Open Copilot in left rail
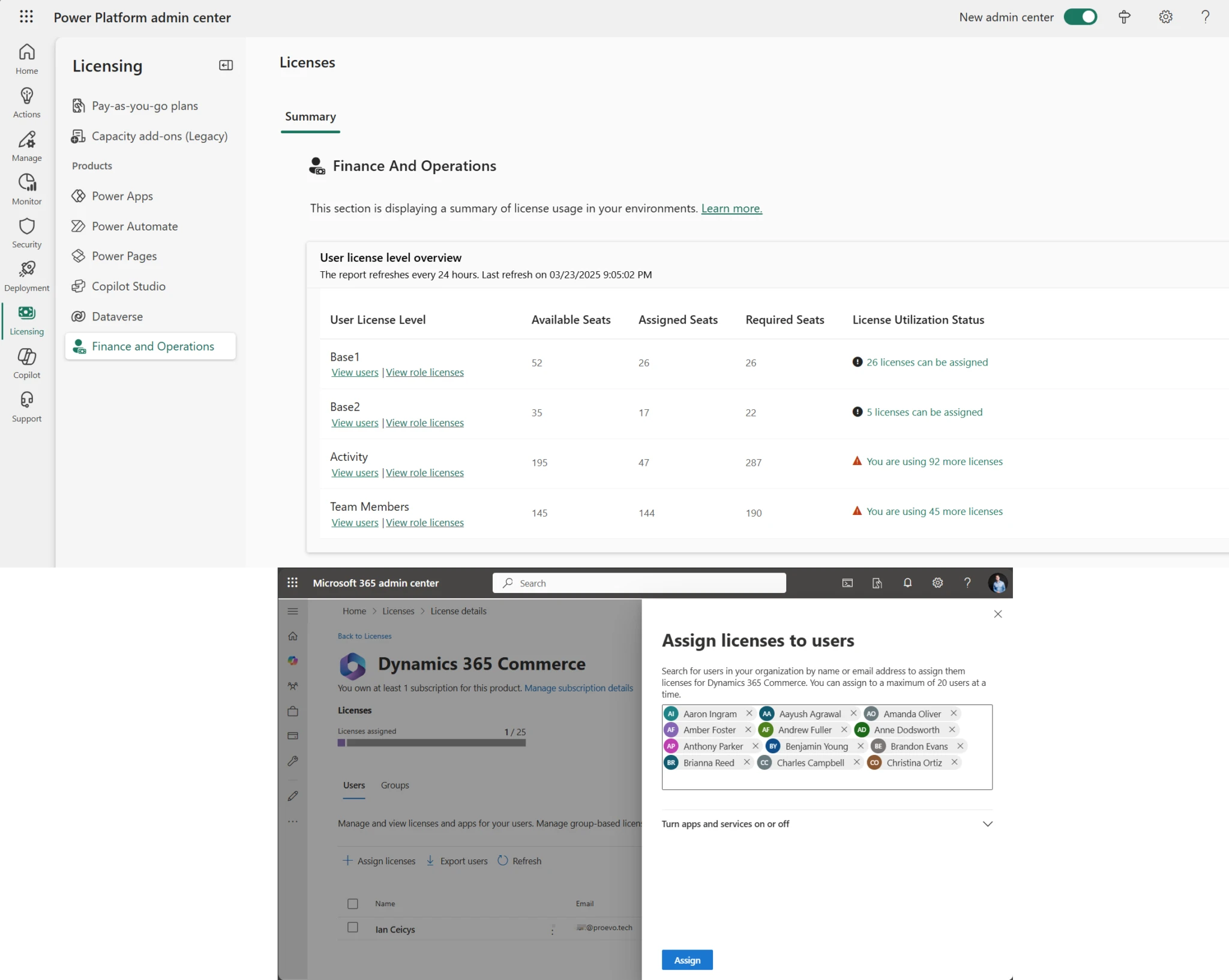Screen dimensions: 1229x980 [x=26, y=364]
